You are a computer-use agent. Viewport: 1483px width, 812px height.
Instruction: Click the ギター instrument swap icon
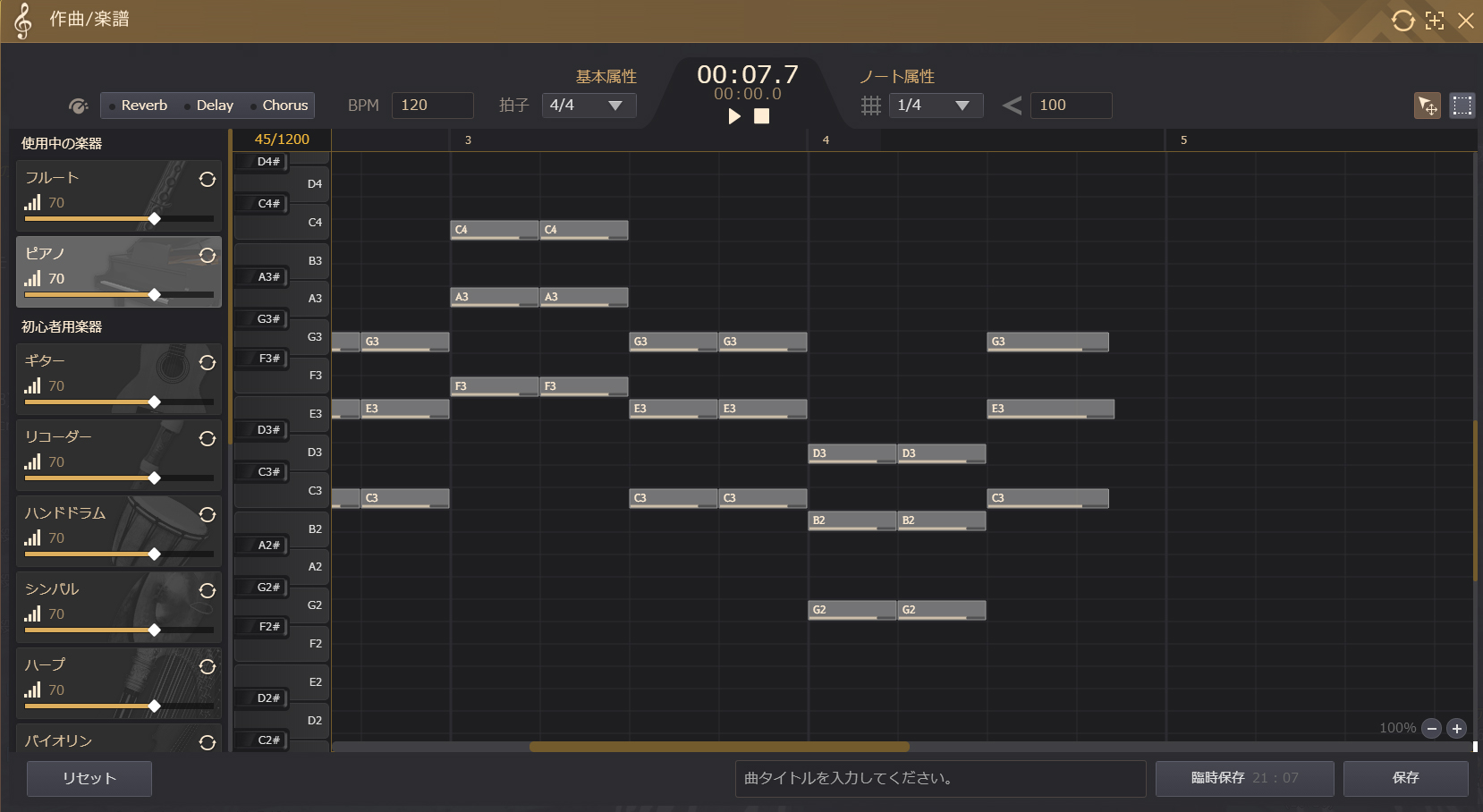208,363
